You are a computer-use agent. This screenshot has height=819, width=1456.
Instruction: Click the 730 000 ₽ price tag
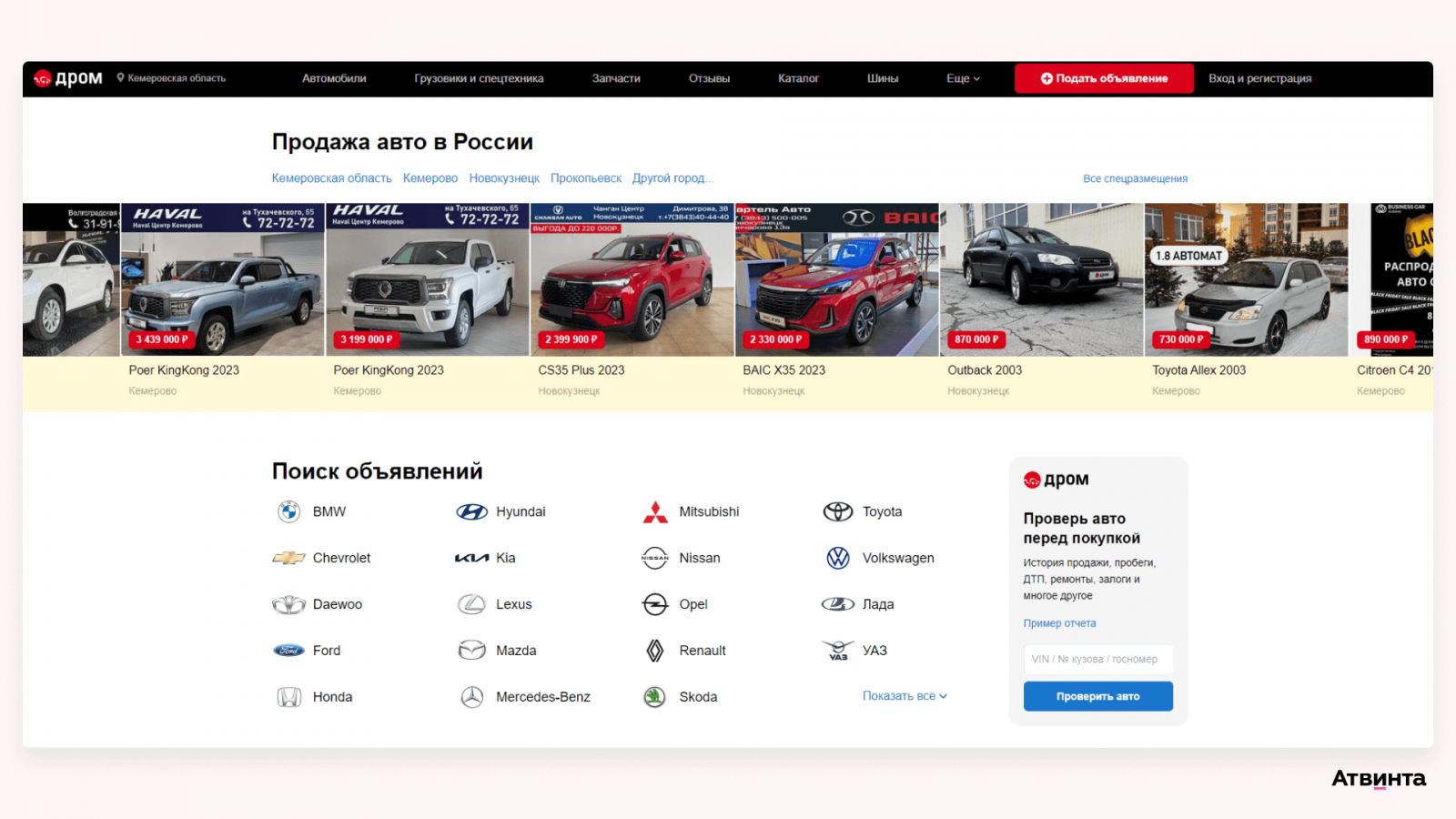pyautogui.click(x=1181, y=339)
